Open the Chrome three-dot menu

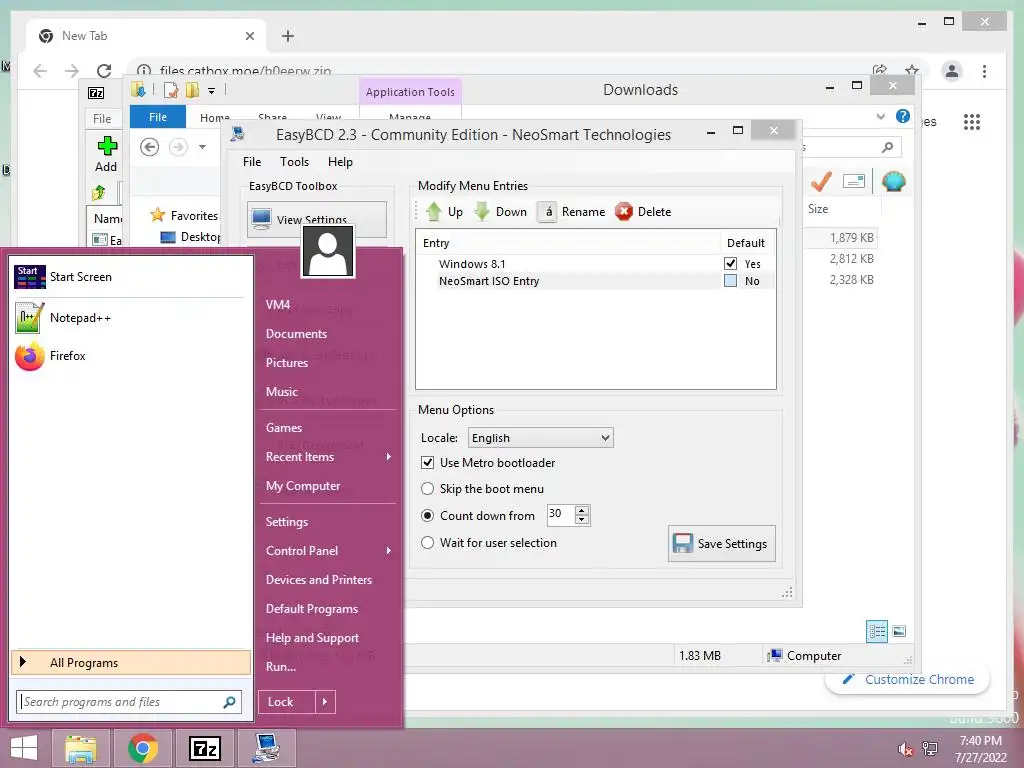pos(984,71)
